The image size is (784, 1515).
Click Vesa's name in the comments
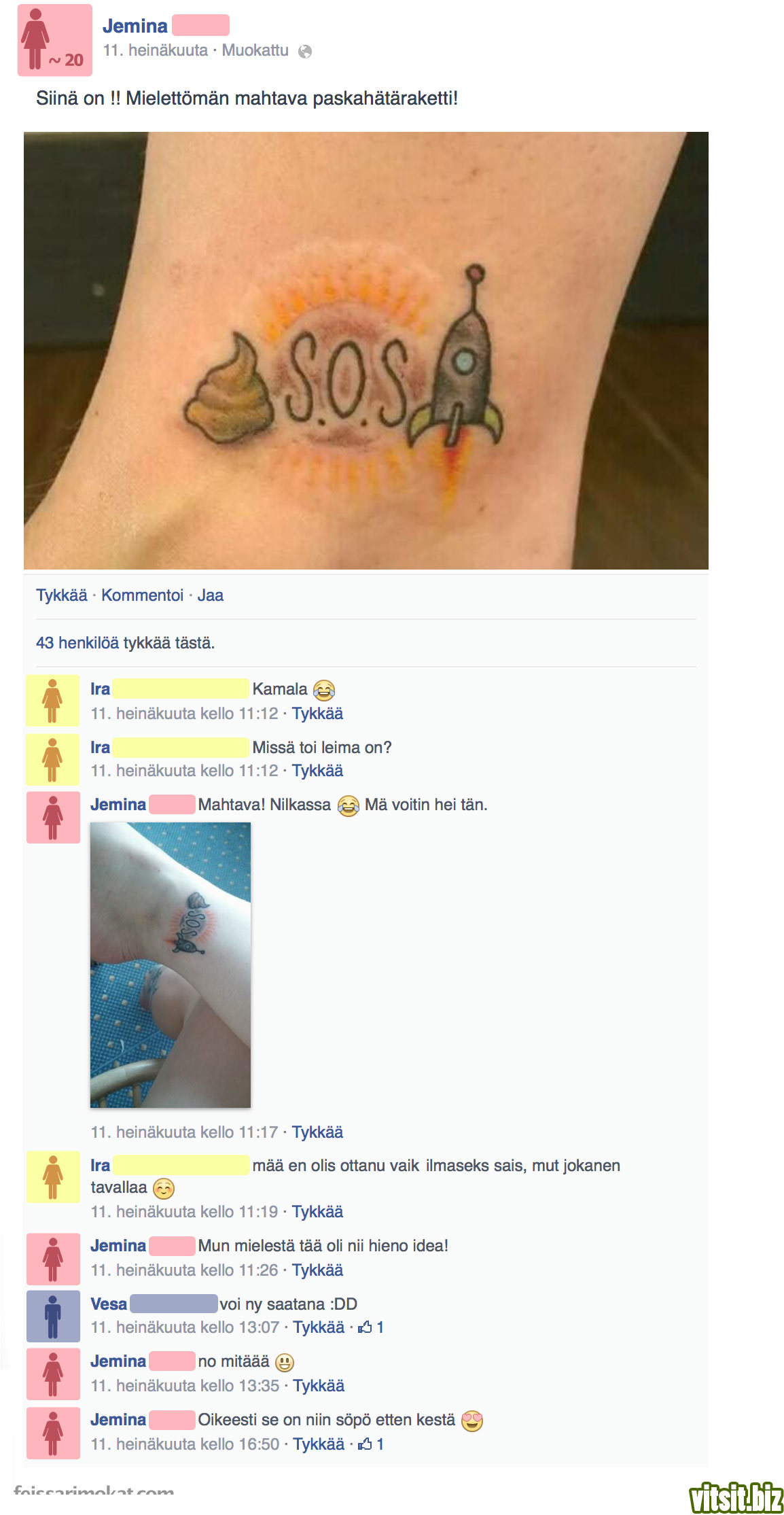coord(109,1304)
